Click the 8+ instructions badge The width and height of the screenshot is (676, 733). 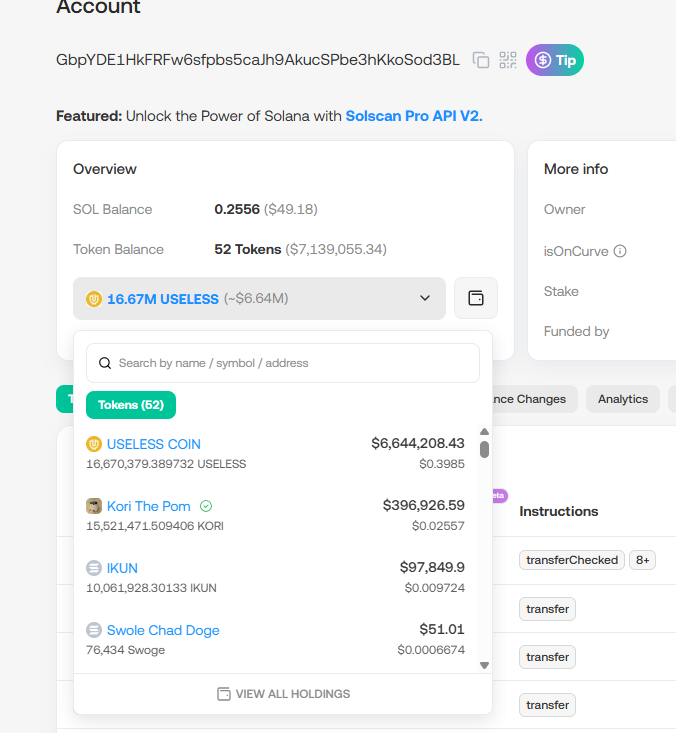tap(642, 560)
